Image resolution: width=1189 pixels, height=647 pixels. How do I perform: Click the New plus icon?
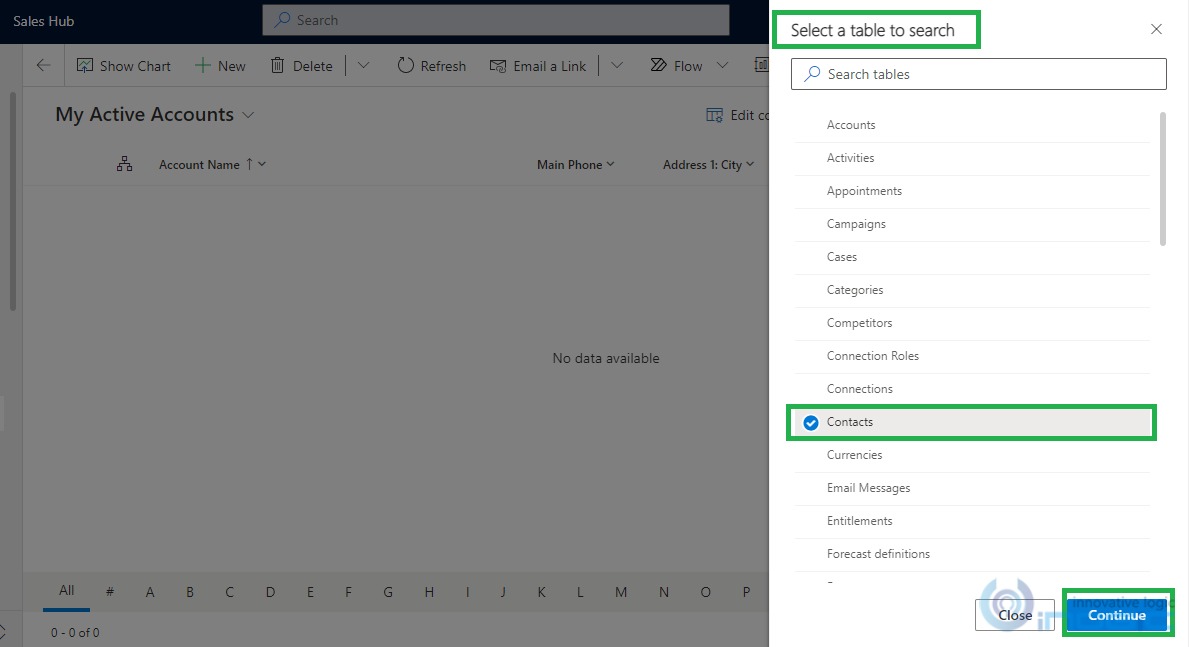[203, 66]
